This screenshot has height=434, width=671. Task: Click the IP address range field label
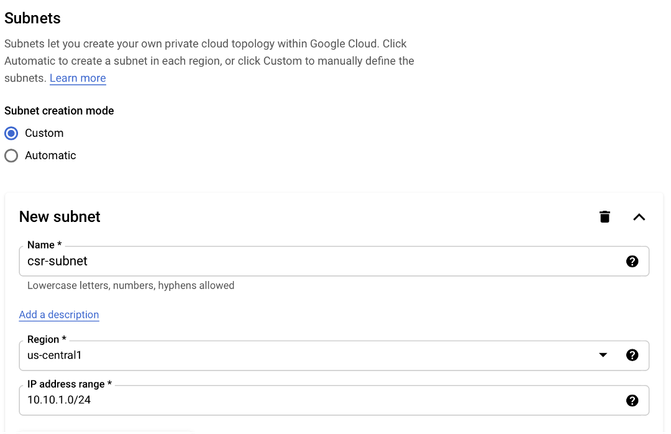click(69, 384)
